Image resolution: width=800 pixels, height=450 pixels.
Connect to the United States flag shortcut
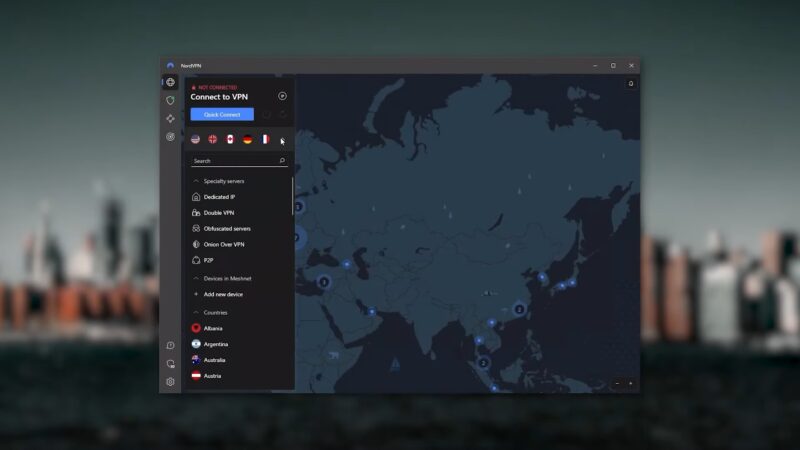[x=195, y=139]
